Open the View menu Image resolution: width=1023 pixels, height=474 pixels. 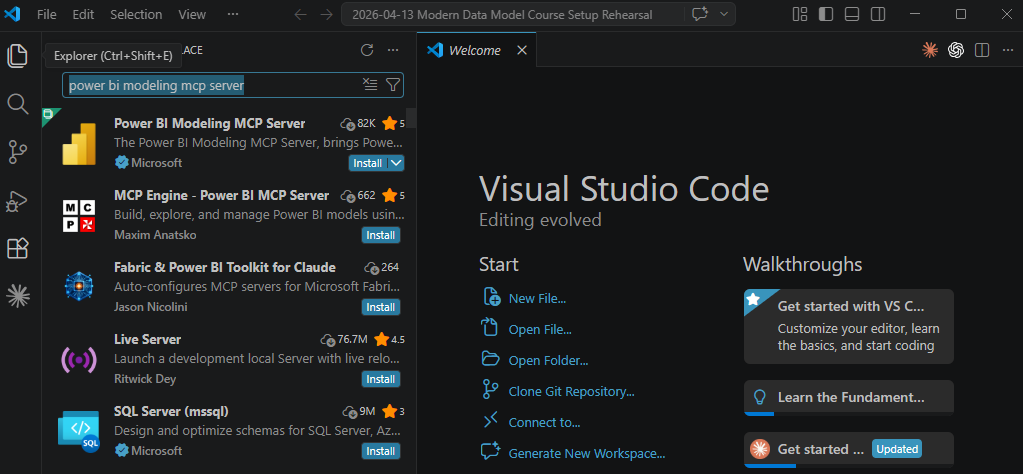192,14
